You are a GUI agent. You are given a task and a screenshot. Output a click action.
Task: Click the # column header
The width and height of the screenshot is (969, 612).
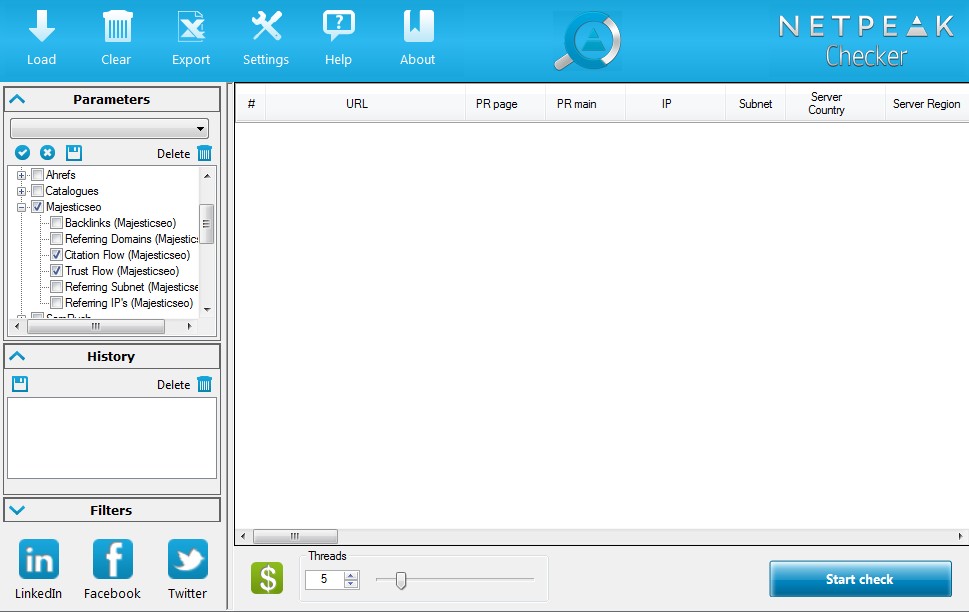click(251, 104)
